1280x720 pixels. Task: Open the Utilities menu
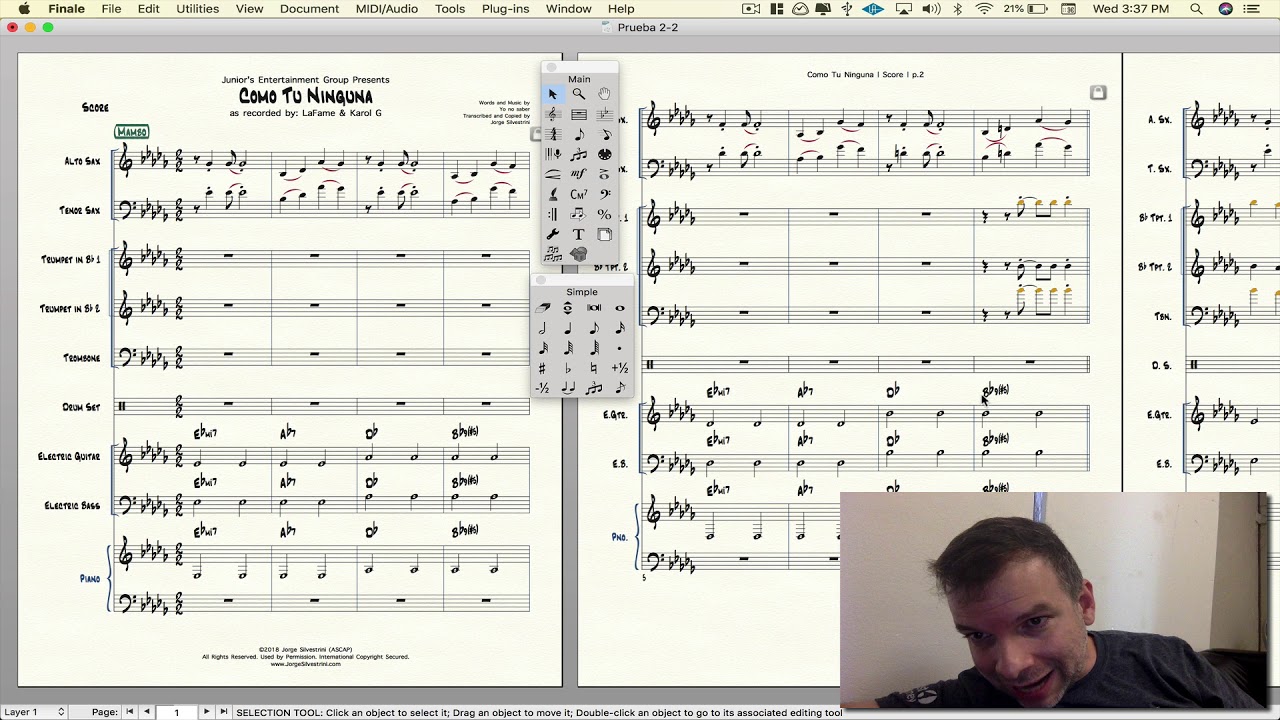click(x=198, y=9)
